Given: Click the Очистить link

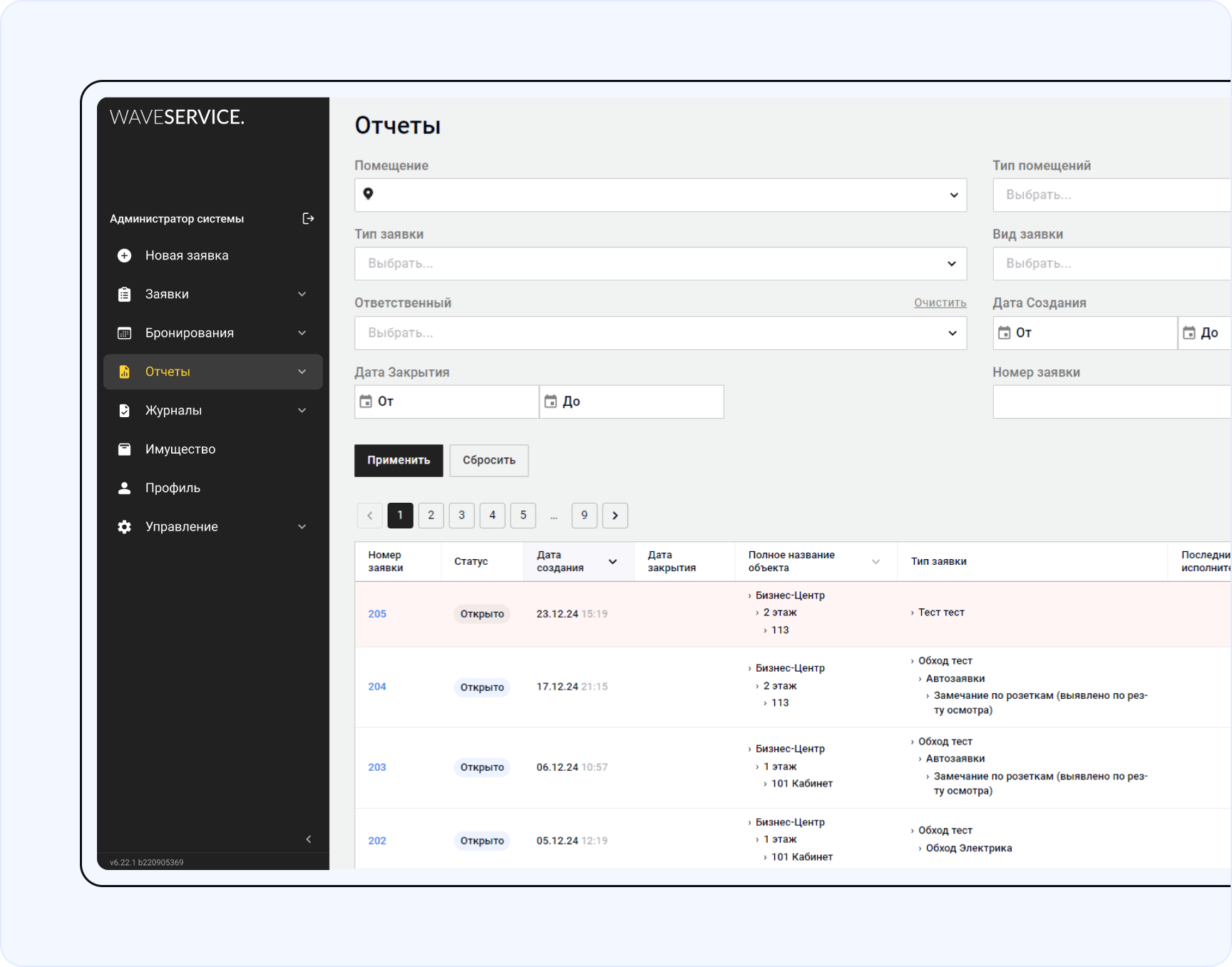Looking at the screenshot, I should click(x=940, y=303).
